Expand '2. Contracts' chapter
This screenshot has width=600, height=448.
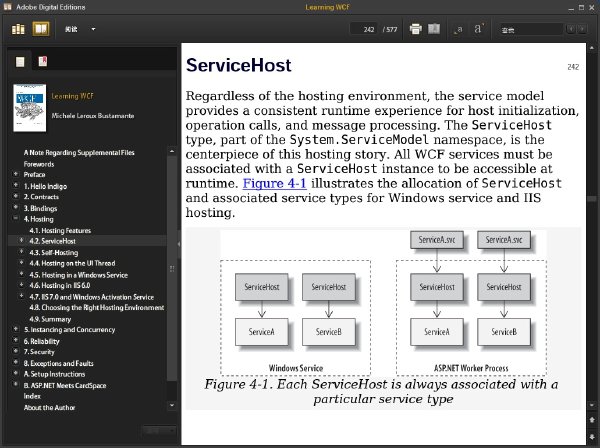click(16, 196)
